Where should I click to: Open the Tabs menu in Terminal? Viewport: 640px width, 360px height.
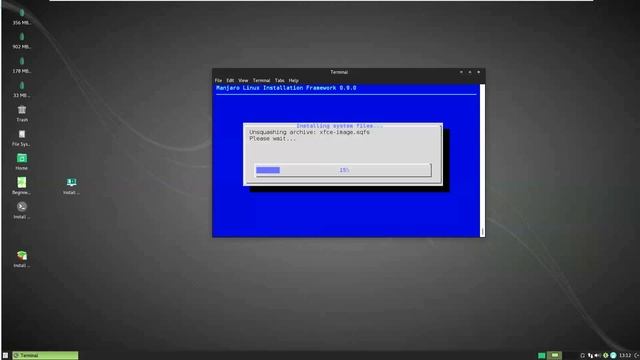[x=280, y=80]
